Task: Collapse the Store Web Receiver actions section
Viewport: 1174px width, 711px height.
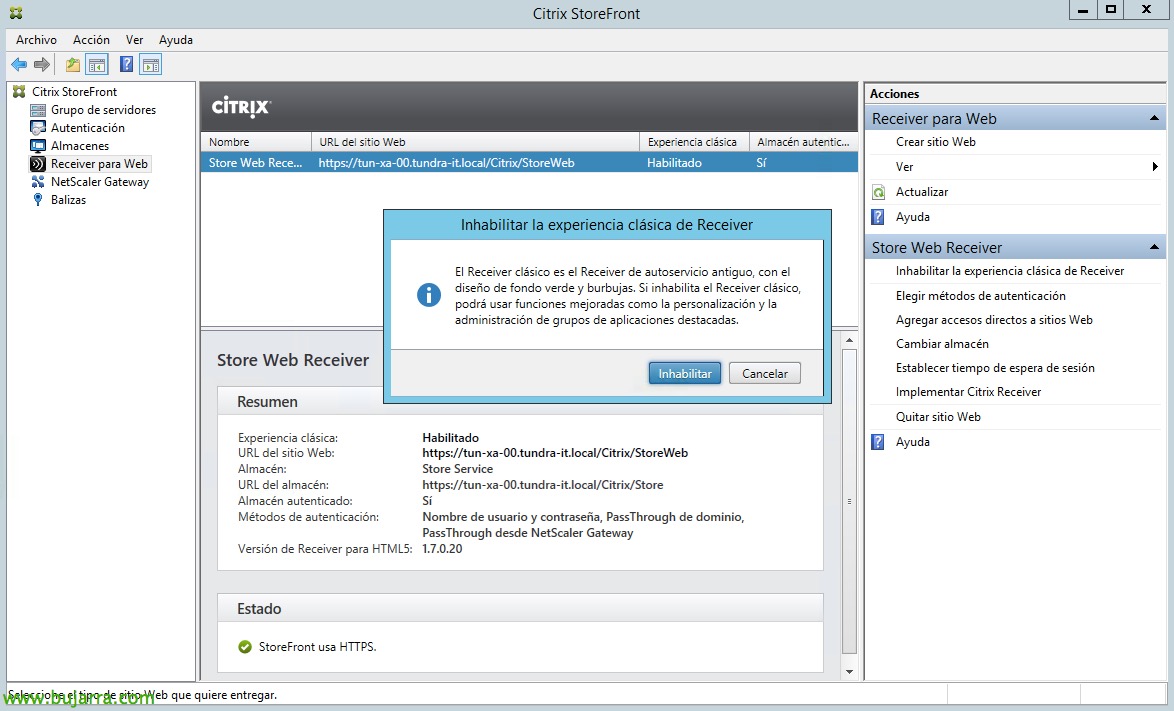Action: (1154, 247)
